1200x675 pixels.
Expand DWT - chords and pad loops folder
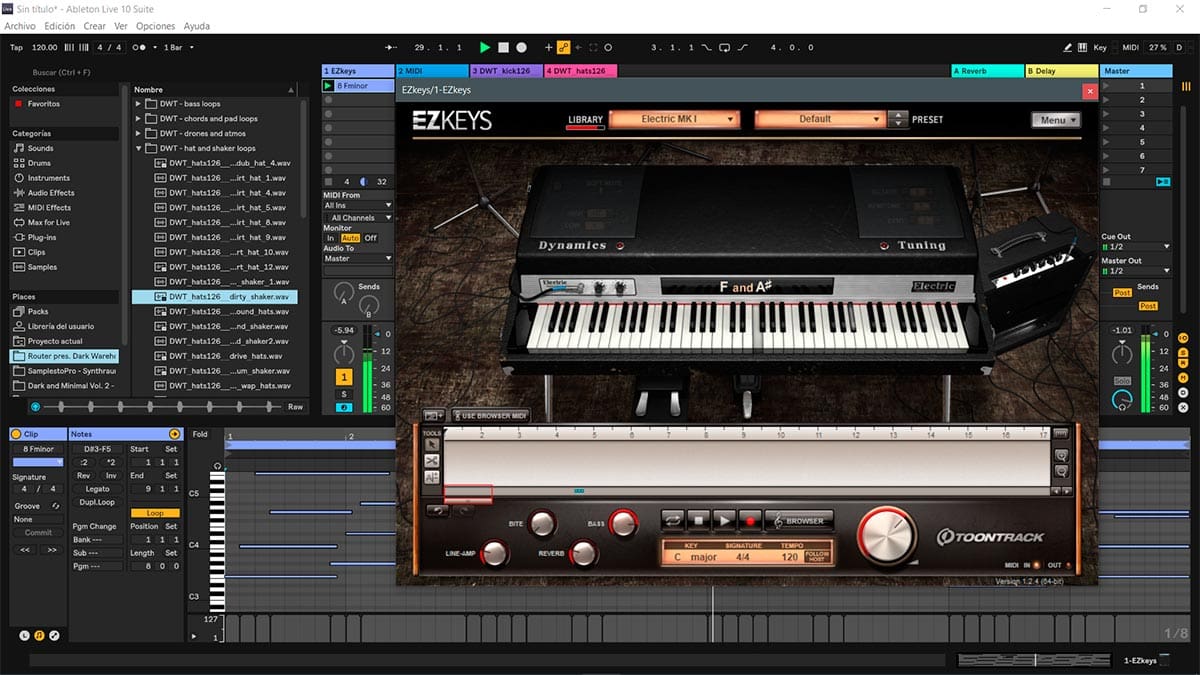pos(138,118)
